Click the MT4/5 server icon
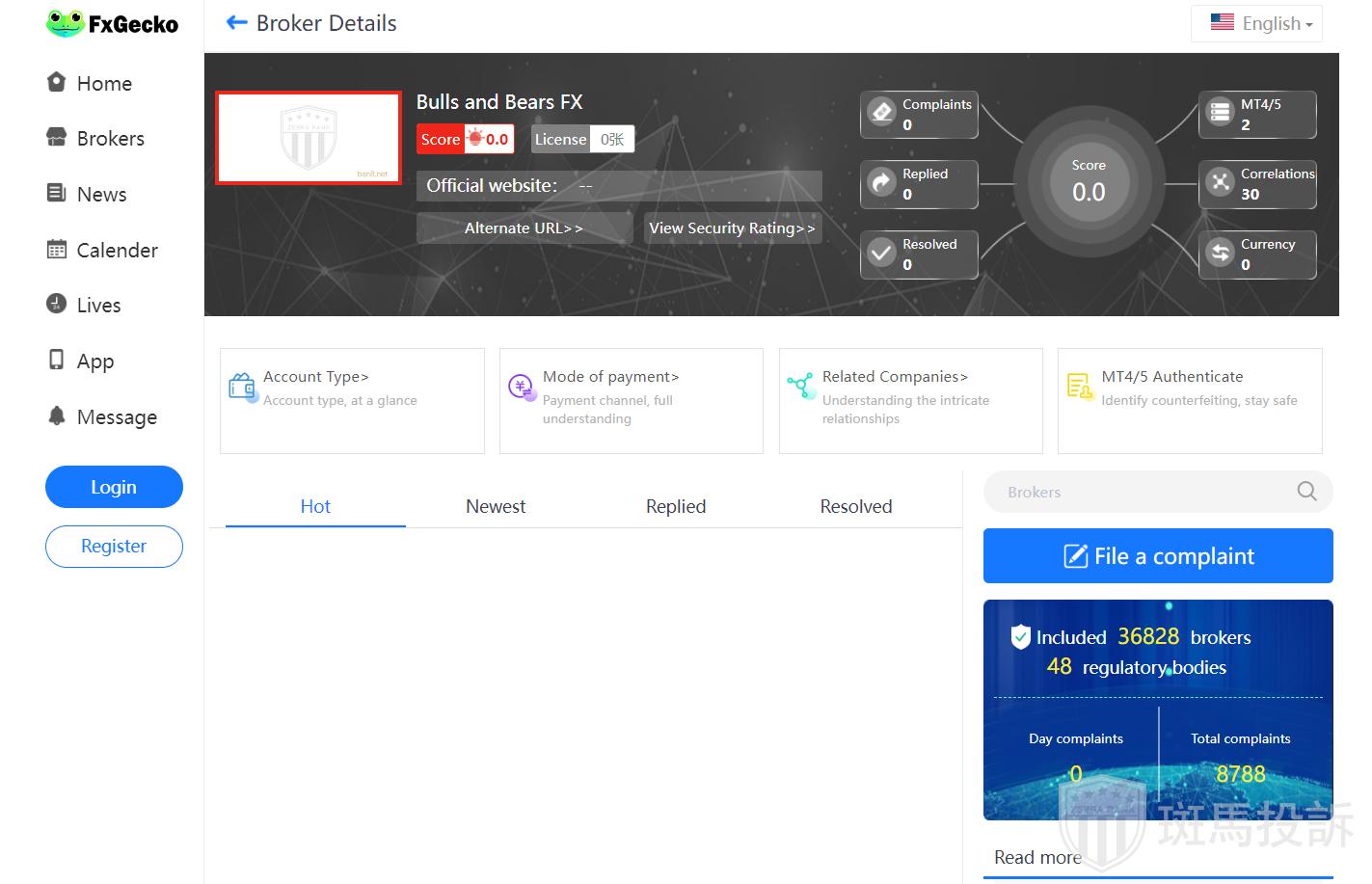1372x884 pixels. click(x=1220, y=113)
